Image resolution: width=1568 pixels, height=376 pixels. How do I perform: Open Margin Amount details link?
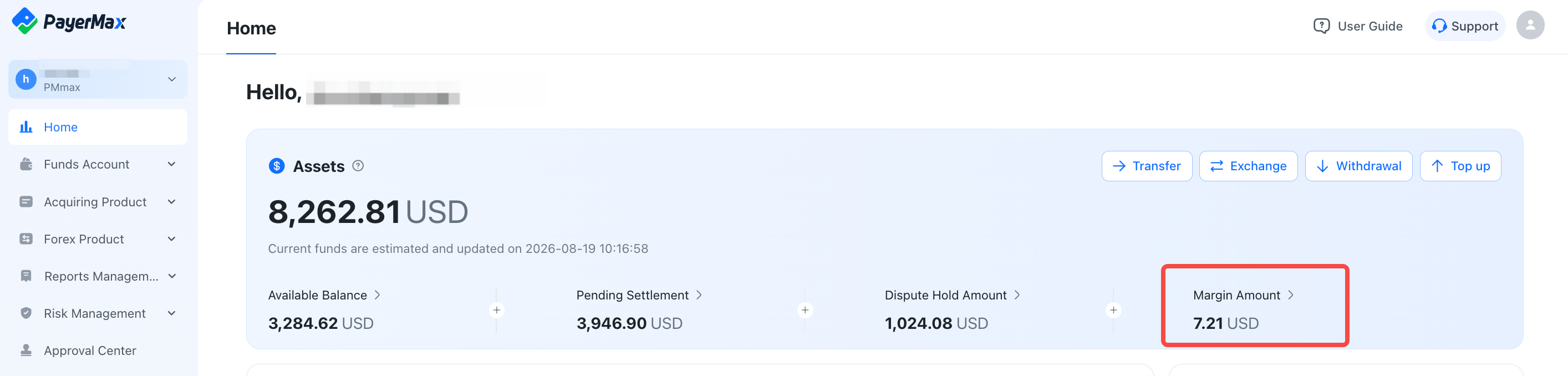(1243, 295)
